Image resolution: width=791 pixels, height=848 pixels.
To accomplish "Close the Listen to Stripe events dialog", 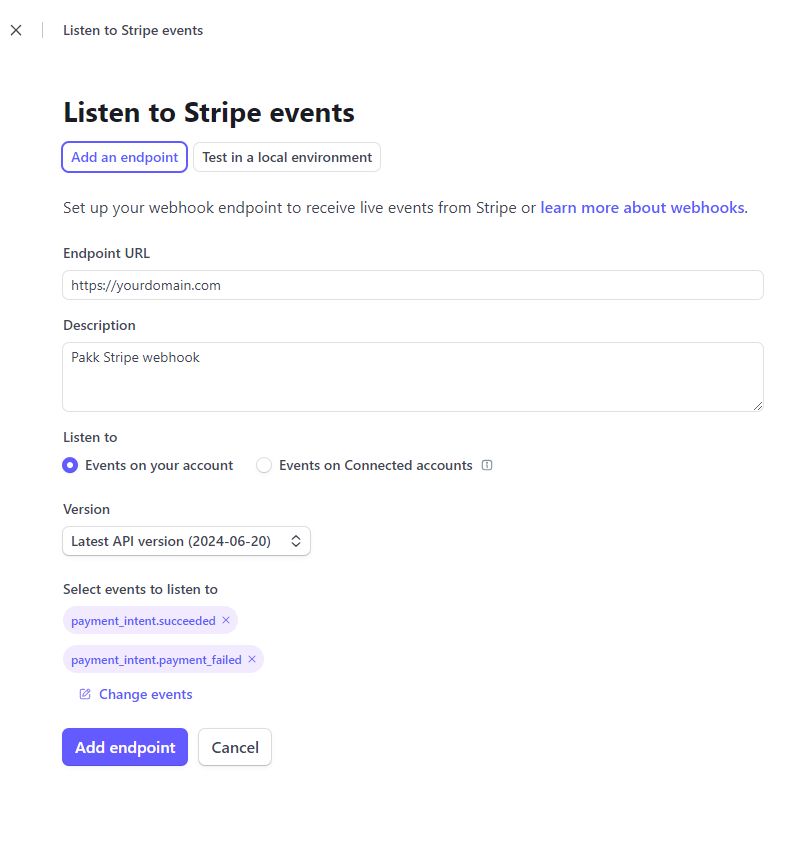I will tap(16, 30).
